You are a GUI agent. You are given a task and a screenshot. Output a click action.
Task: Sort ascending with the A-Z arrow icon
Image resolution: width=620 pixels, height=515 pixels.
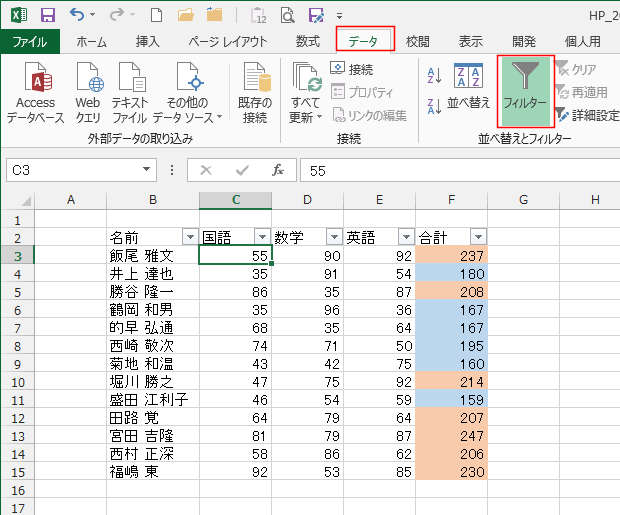tap(434, 76)
